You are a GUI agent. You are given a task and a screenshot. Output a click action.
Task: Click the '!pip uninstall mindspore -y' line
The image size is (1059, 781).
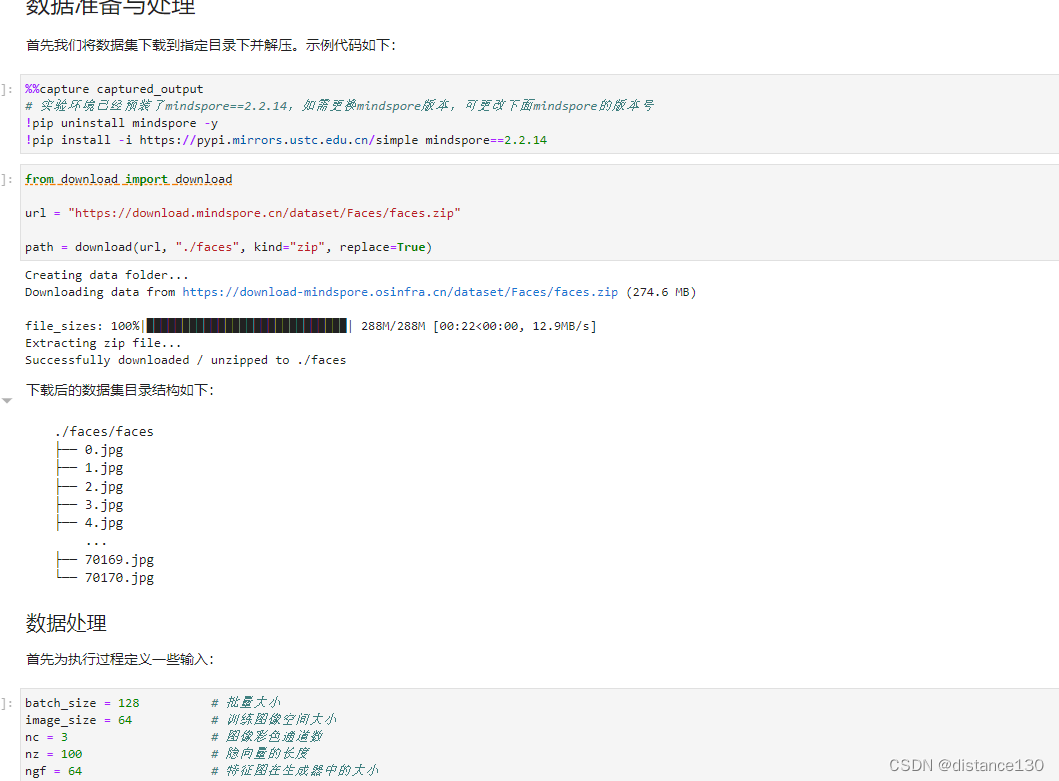pyautogui.click(x=122, y=123)
